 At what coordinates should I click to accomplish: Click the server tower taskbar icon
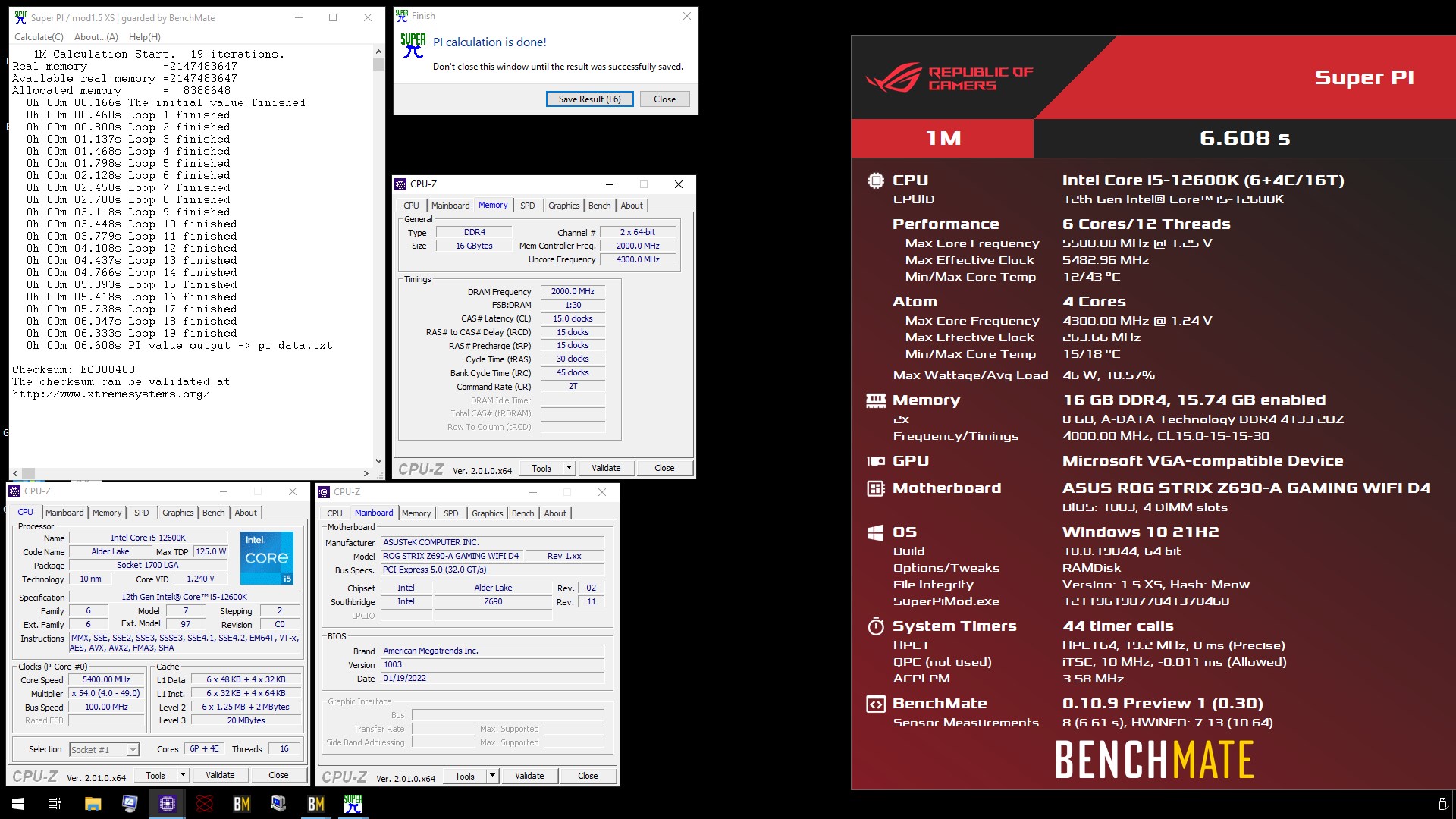(x=279, y=804)
